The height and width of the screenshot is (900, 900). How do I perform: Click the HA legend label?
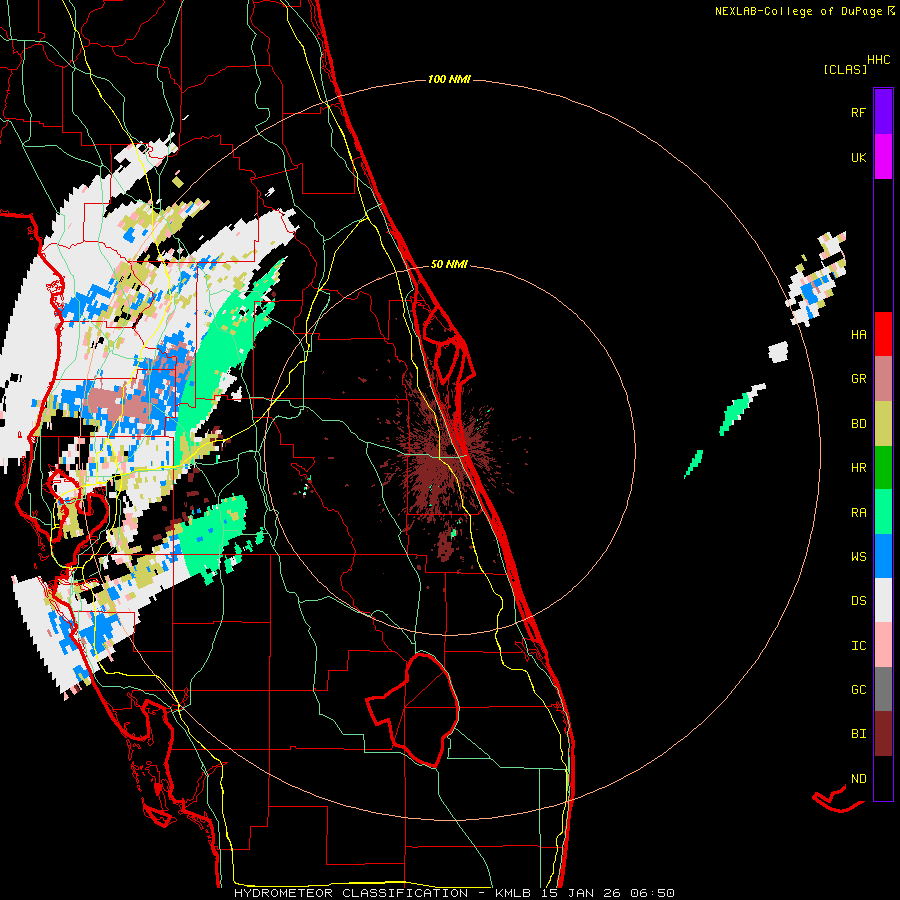[858, 334]
